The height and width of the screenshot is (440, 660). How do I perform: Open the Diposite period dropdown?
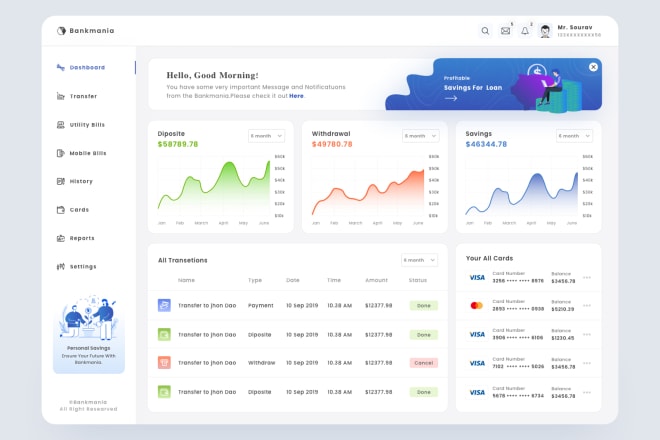pos(266,136)
